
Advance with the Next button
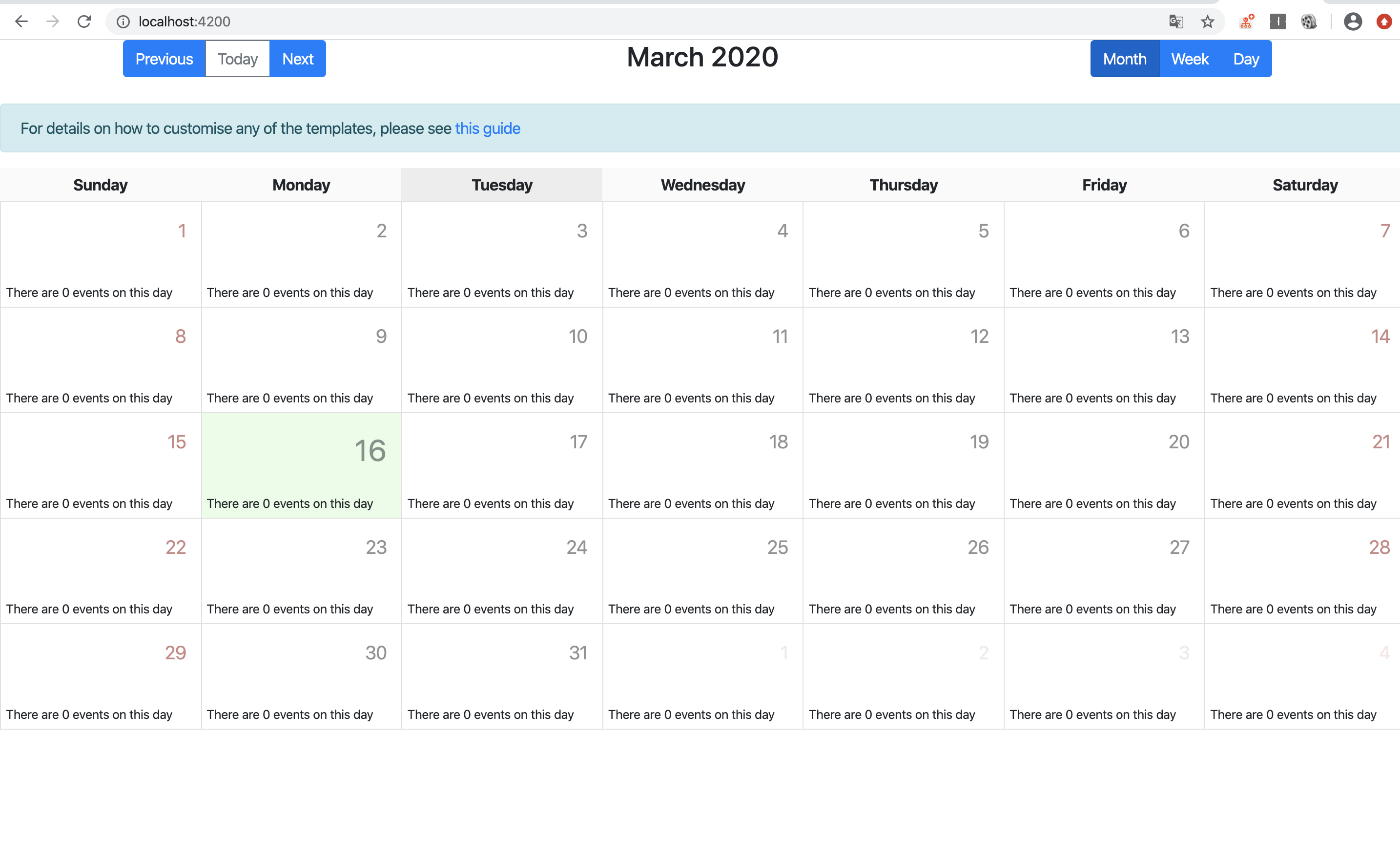pos(298,59)
